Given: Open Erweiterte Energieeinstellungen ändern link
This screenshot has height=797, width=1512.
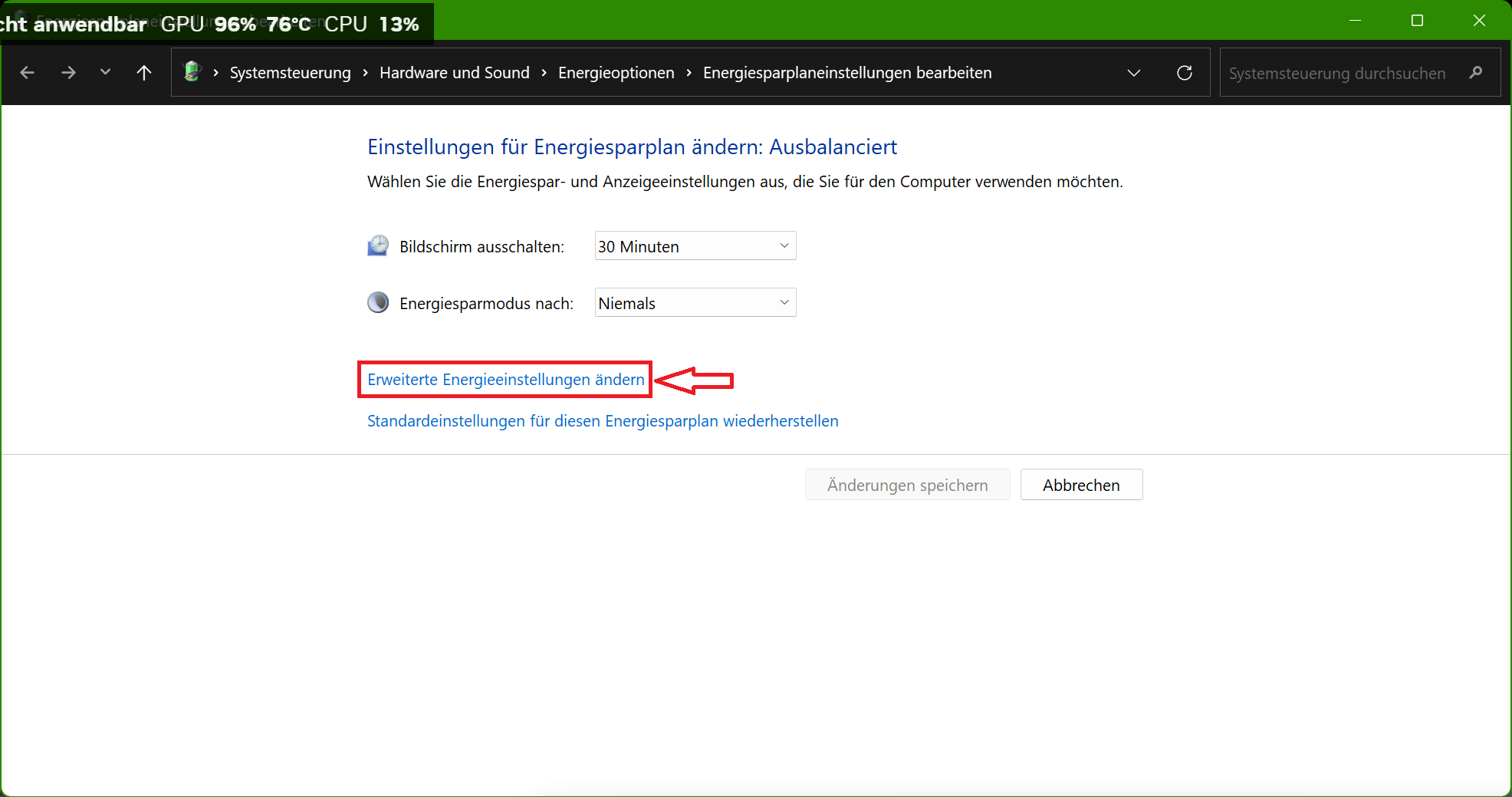Looking at the screenshot, I should (x=505, y=380).
